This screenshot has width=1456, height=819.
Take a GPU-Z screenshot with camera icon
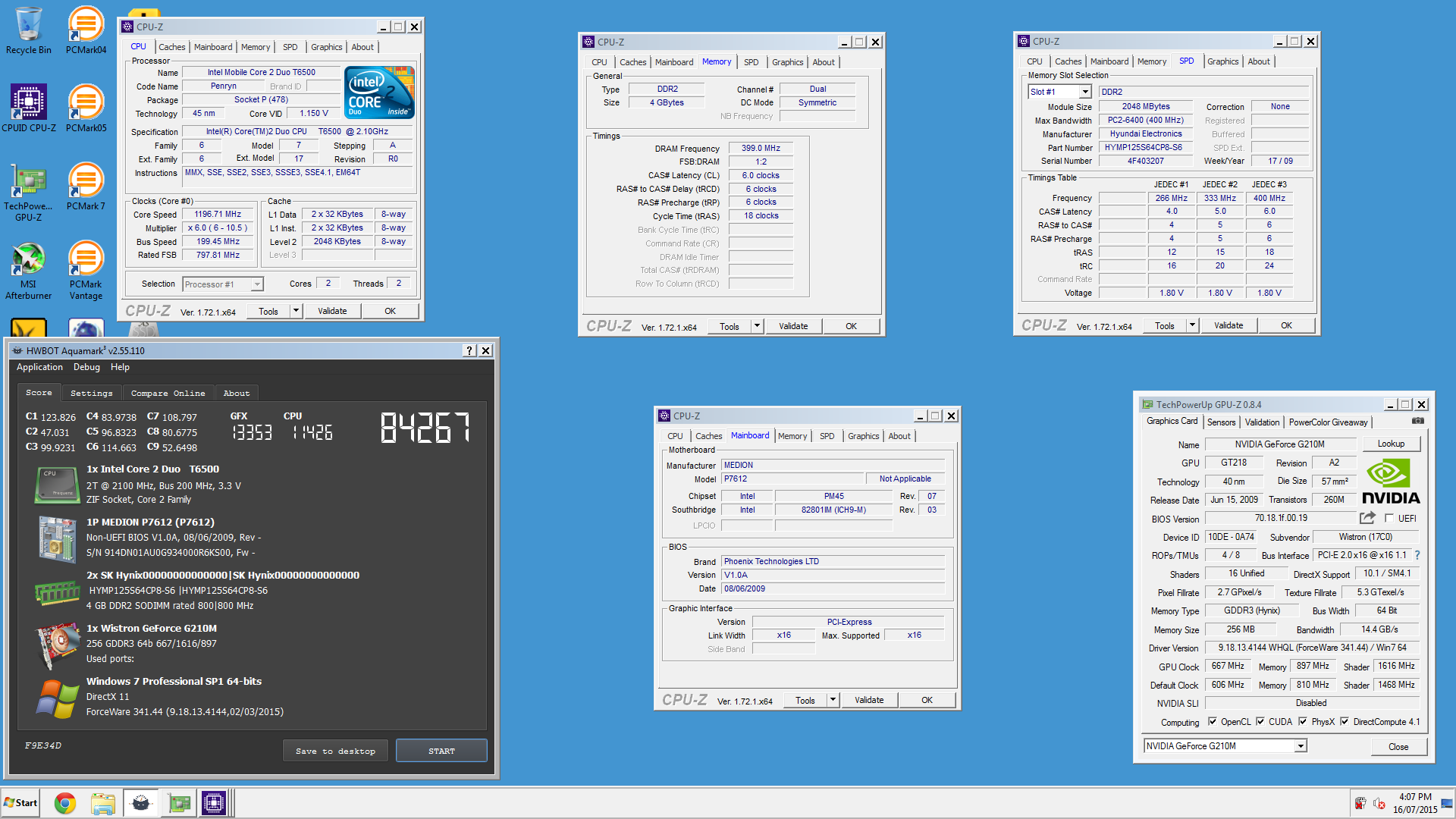click(x=1417, y=421)
